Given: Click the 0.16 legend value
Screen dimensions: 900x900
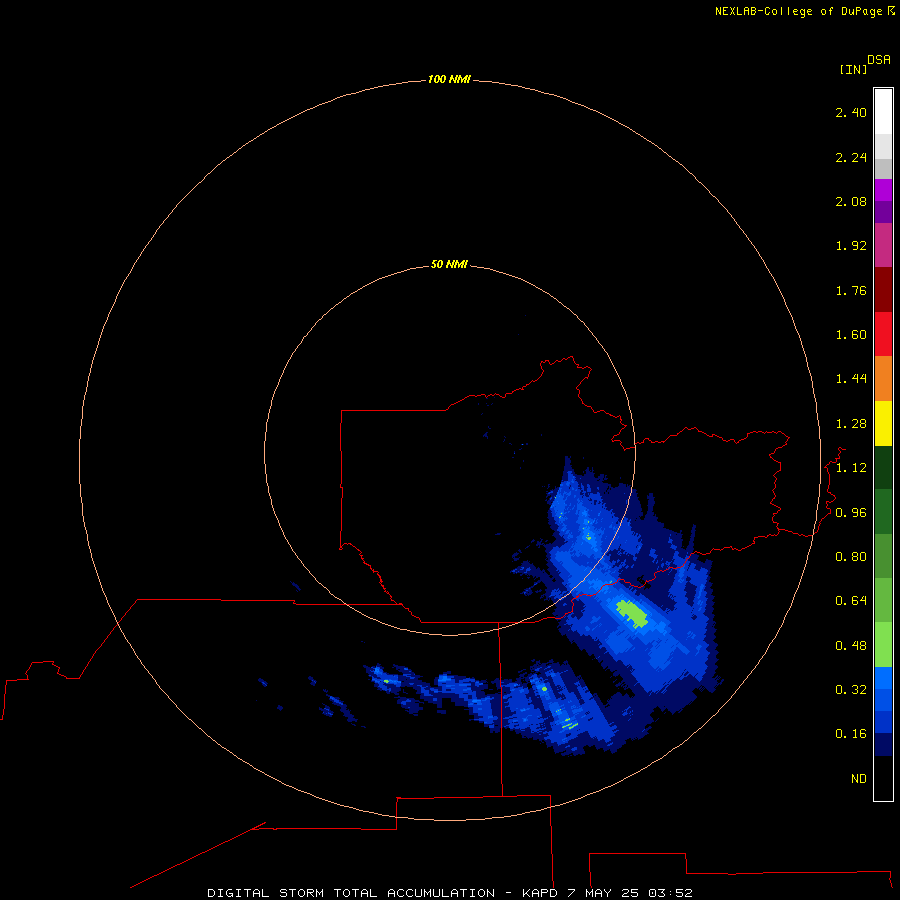Looking at the screenshot, I should pos(851,734).
